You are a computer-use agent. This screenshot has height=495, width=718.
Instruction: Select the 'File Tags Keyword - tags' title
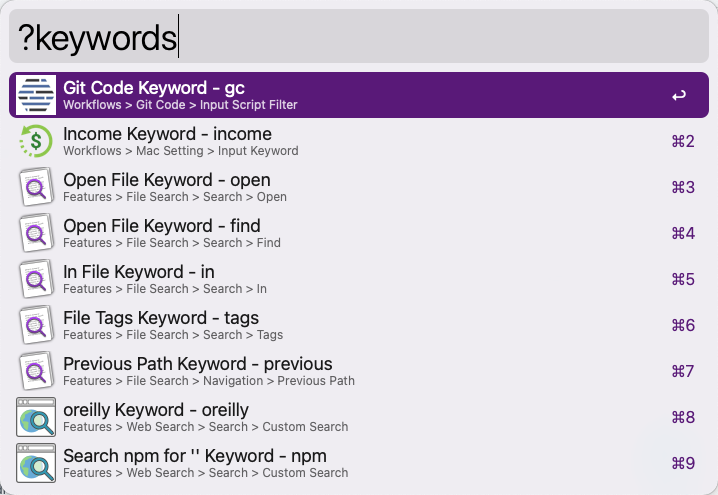161,318
